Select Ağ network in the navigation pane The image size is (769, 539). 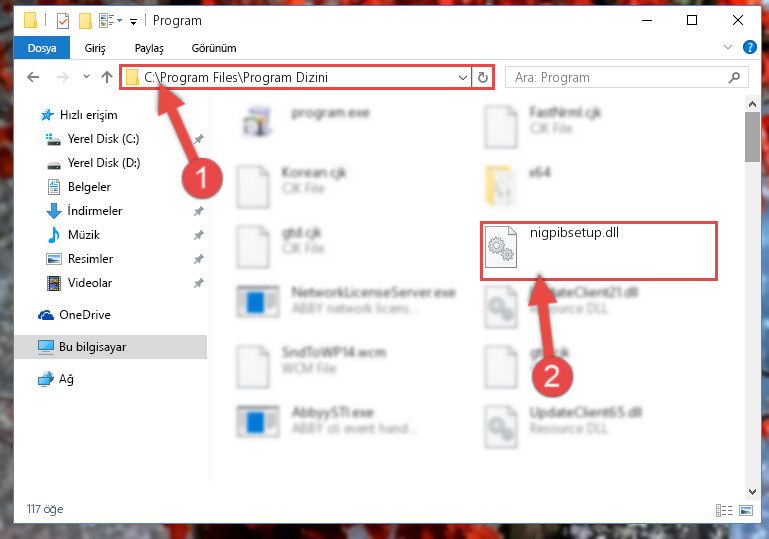pyautogui.click(x=55, y=379)
